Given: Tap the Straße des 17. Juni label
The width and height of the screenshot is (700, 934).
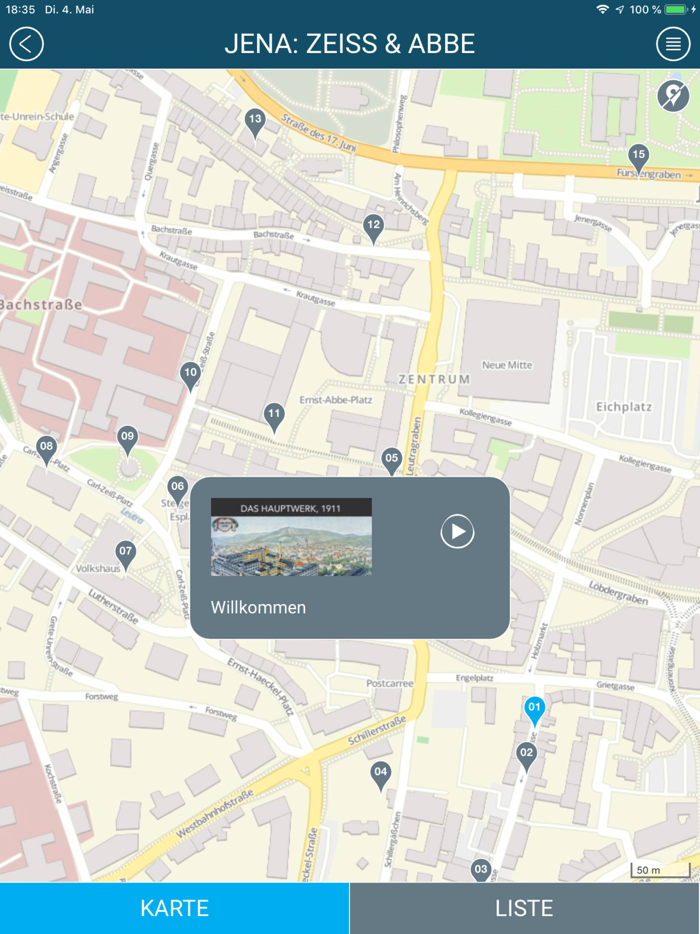Looking at the screenshot, I should click(319, 132).
